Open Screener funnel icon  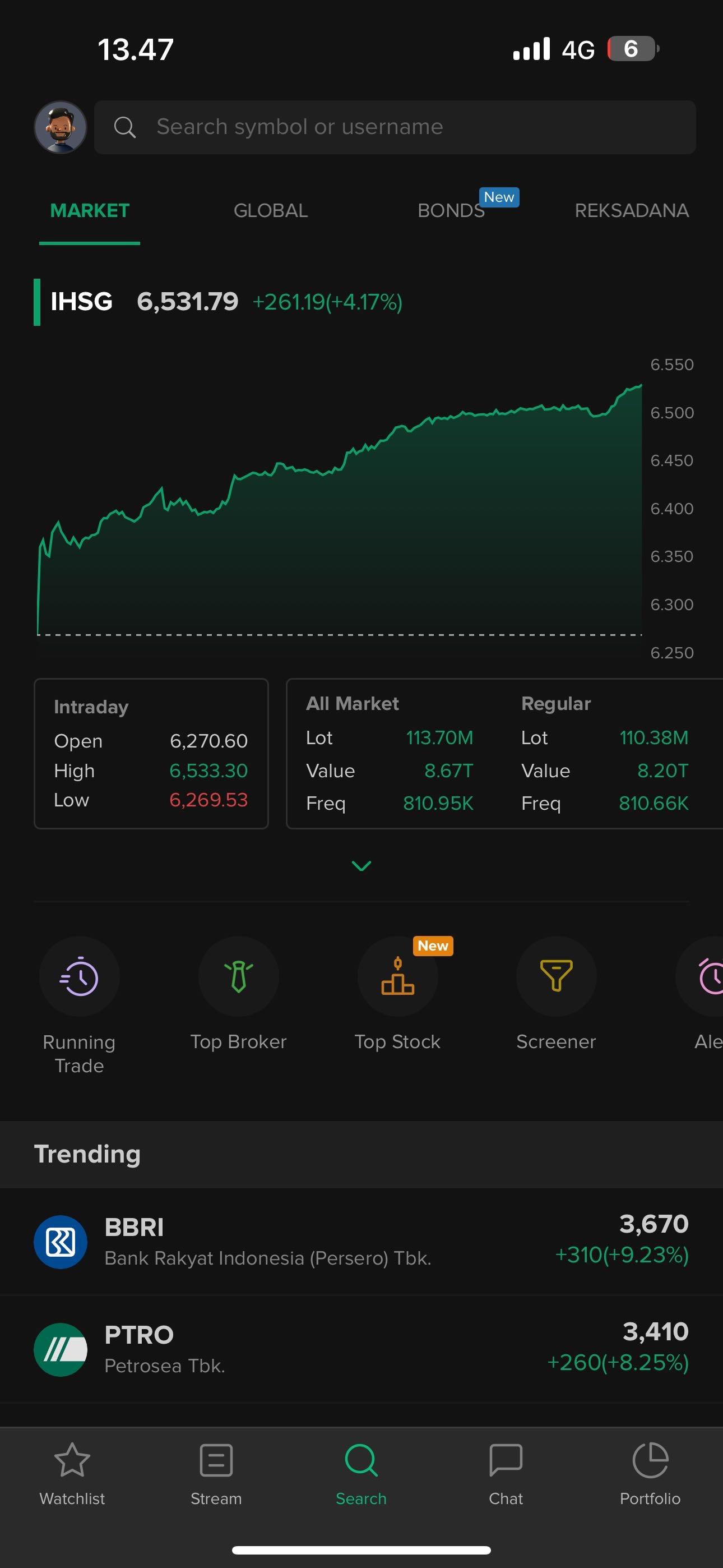556,976
